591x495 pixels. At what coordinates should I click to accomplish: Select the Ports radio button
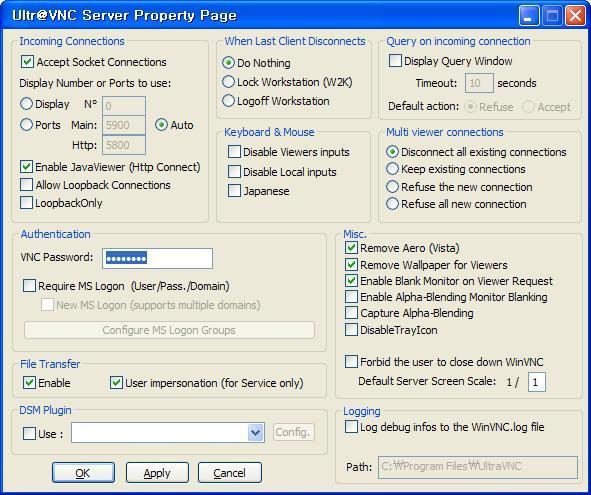point(26,125)
